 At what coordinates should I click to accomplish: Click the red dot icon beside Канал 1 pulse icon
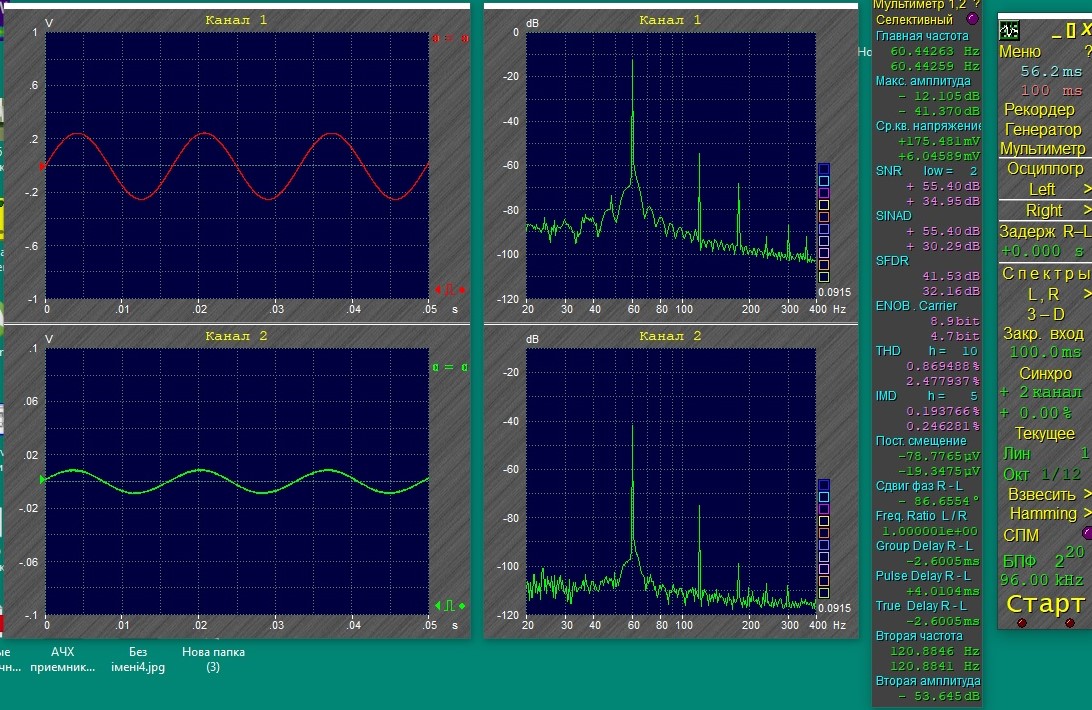click(x=462, y=290)
